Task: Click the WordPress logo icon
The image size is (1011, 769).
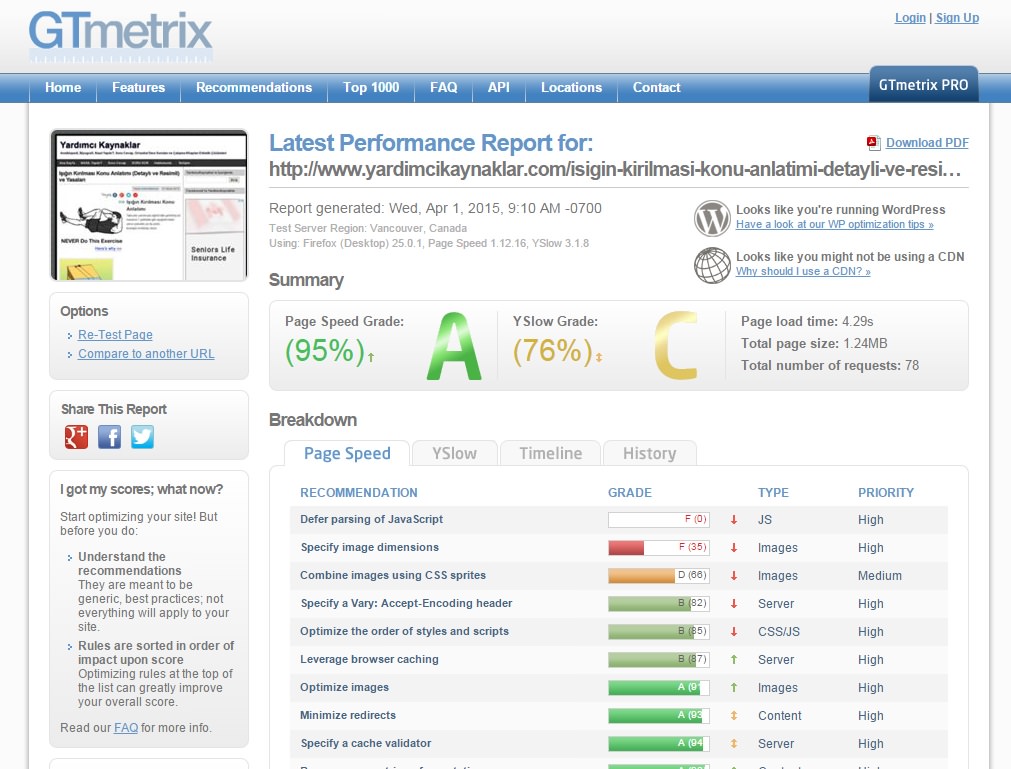Action: click(712, 217)
